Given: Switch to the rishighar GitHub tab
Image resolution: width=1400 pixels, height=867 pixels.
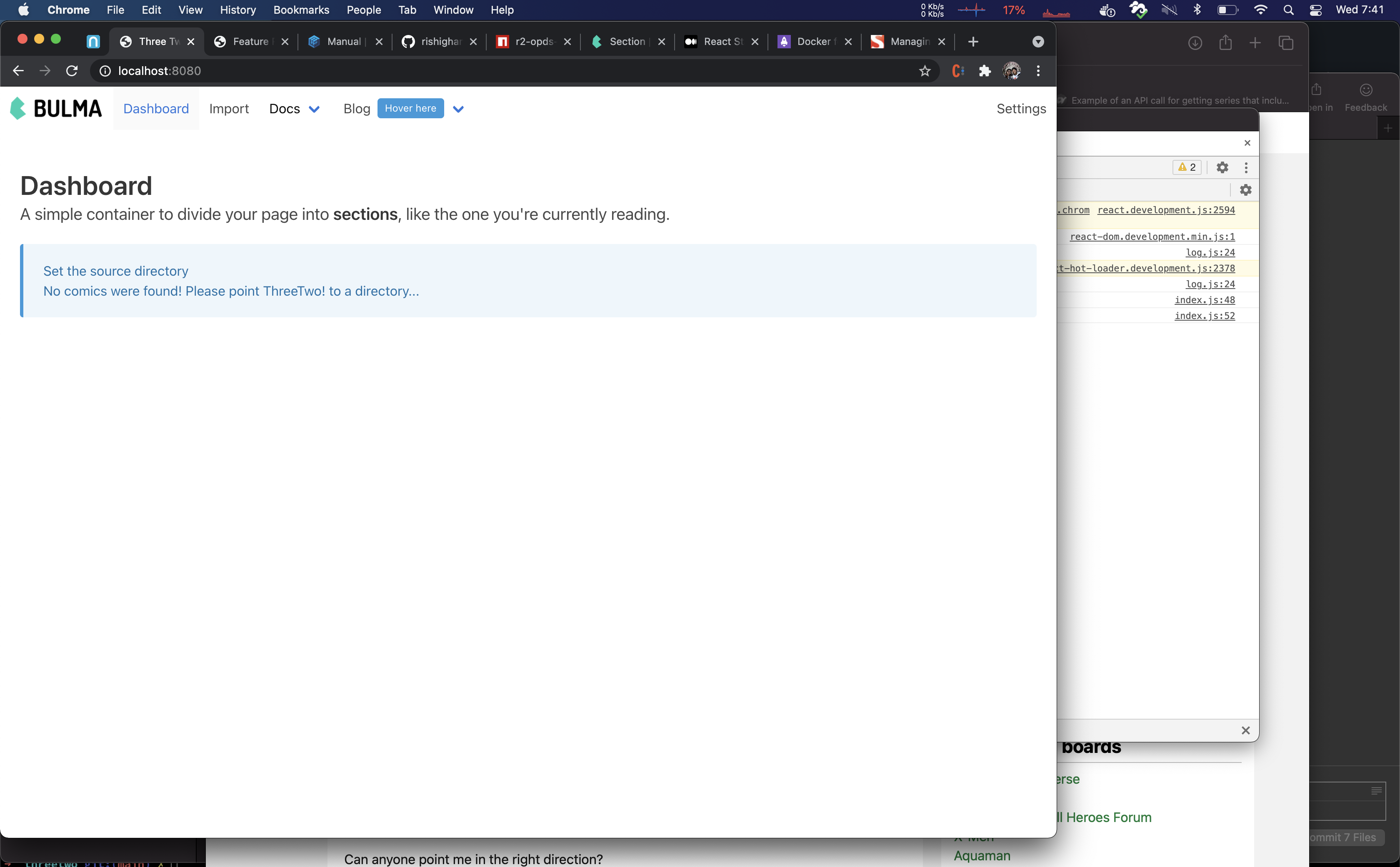Looking at the screenshot, I should tap(440, 41).
